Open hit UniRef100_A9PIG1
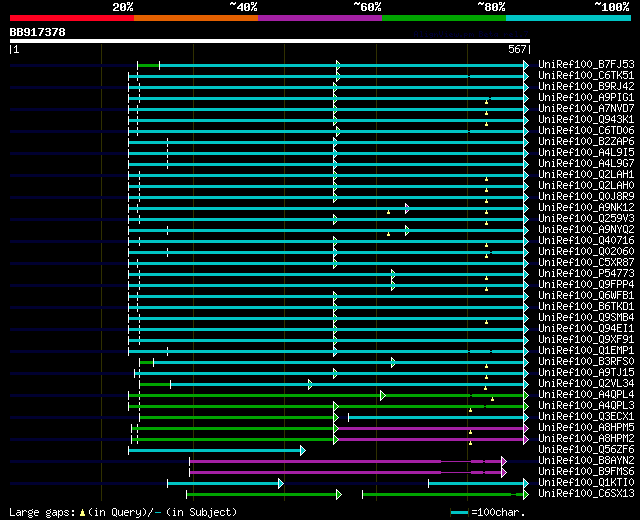The image size is (640, 520). pyautogui.click(x=586, y=98)
